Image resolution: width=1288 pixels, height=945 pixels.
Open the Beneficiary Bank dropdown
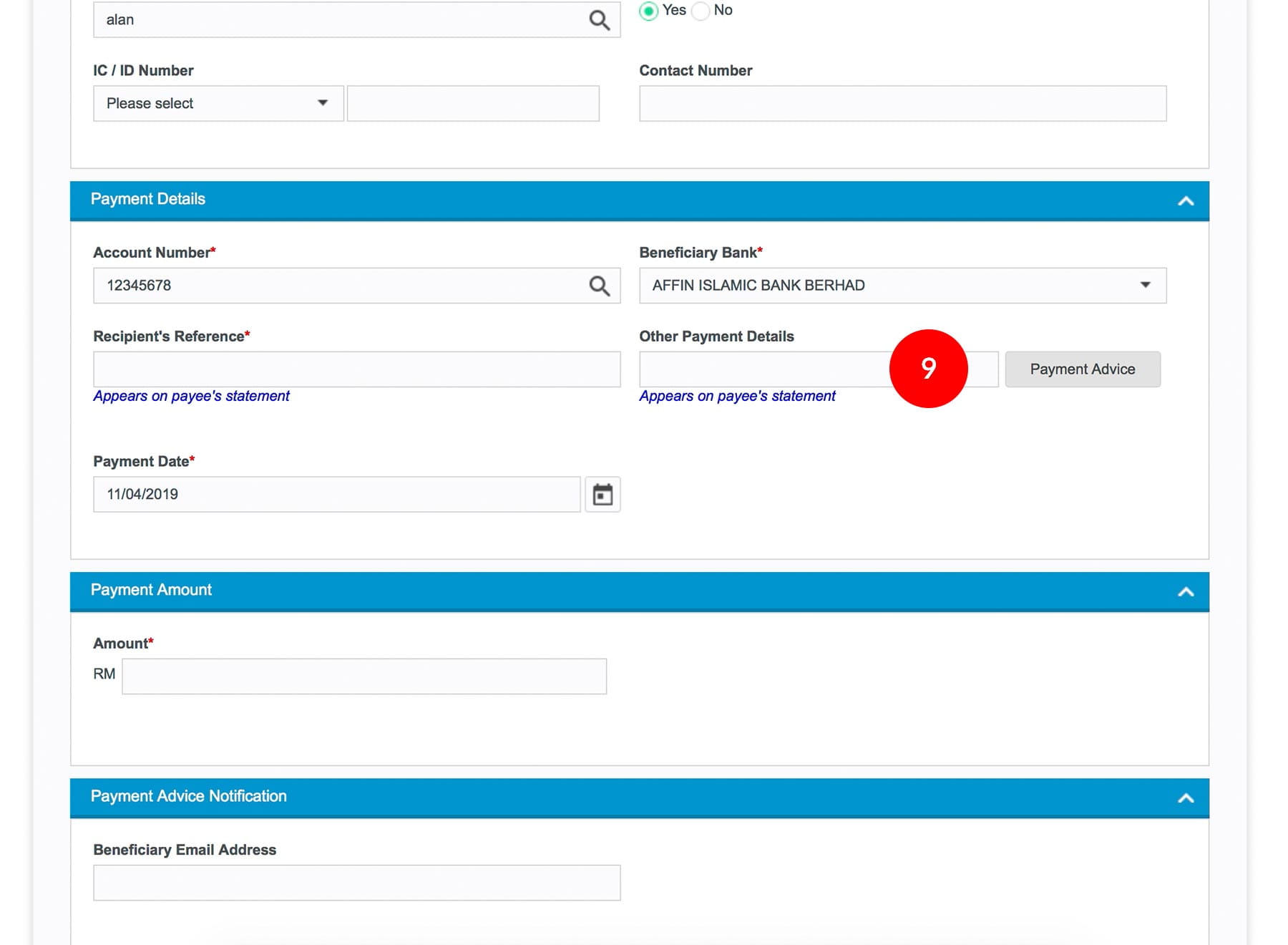[x=902, y=286]
